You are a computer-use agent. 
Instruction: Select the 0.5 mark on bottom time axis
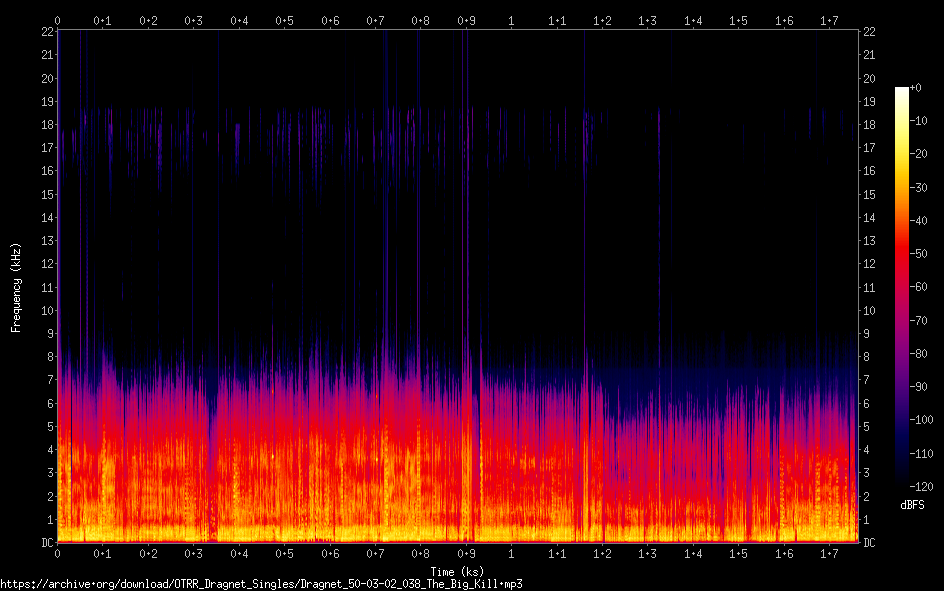pos(285,554)
